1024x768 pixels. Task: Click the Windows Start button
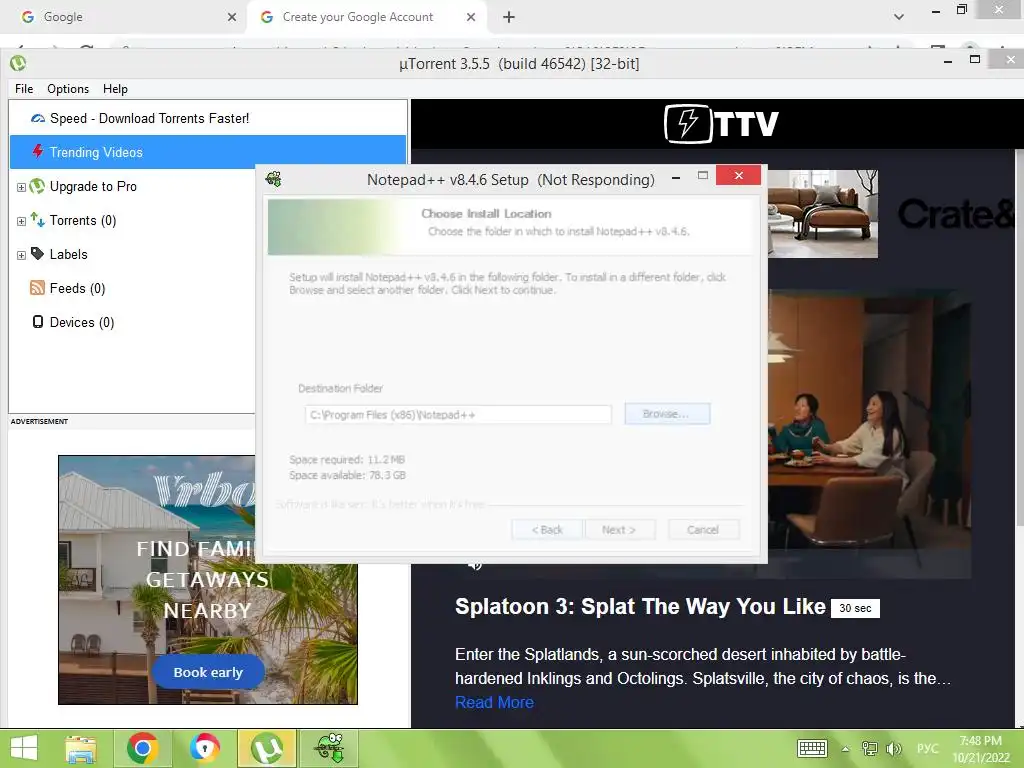click(x=24, y=748)
